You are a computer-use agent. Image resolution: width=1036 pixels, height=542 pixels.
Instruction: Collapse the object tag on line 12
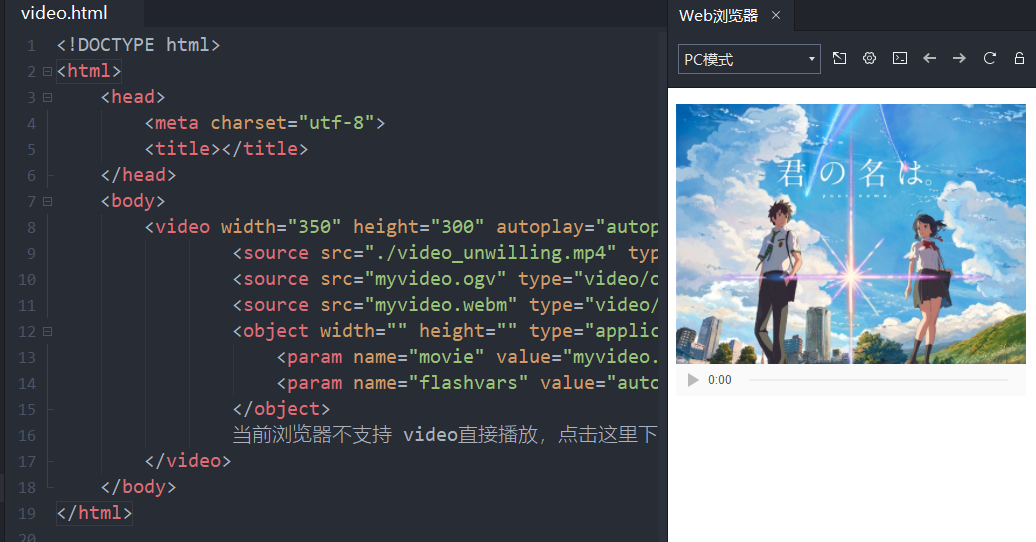pyautogui.click(x=48, y=332)
